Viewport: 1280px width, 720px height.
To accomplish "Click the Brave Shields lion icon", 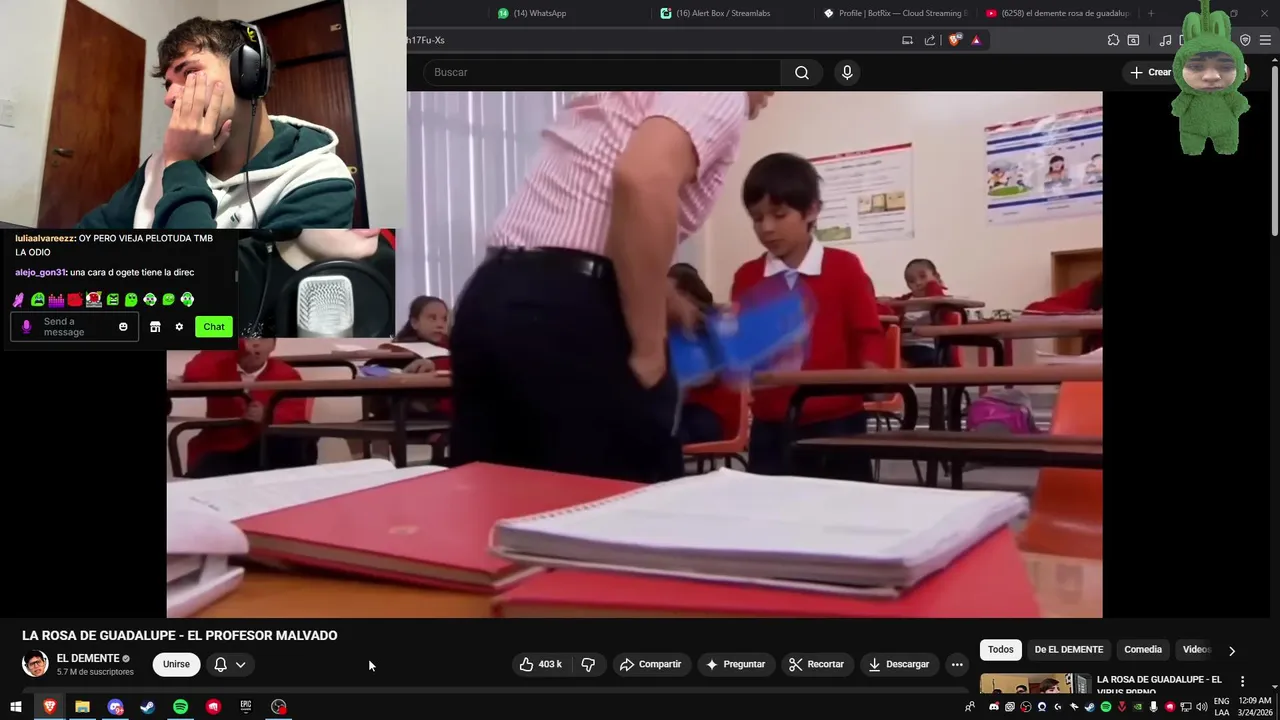I will [955, 40].
